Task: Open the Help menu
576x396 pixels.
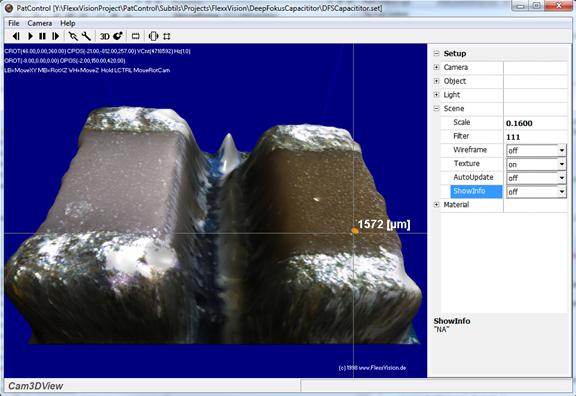Action: tap(68, 23)
